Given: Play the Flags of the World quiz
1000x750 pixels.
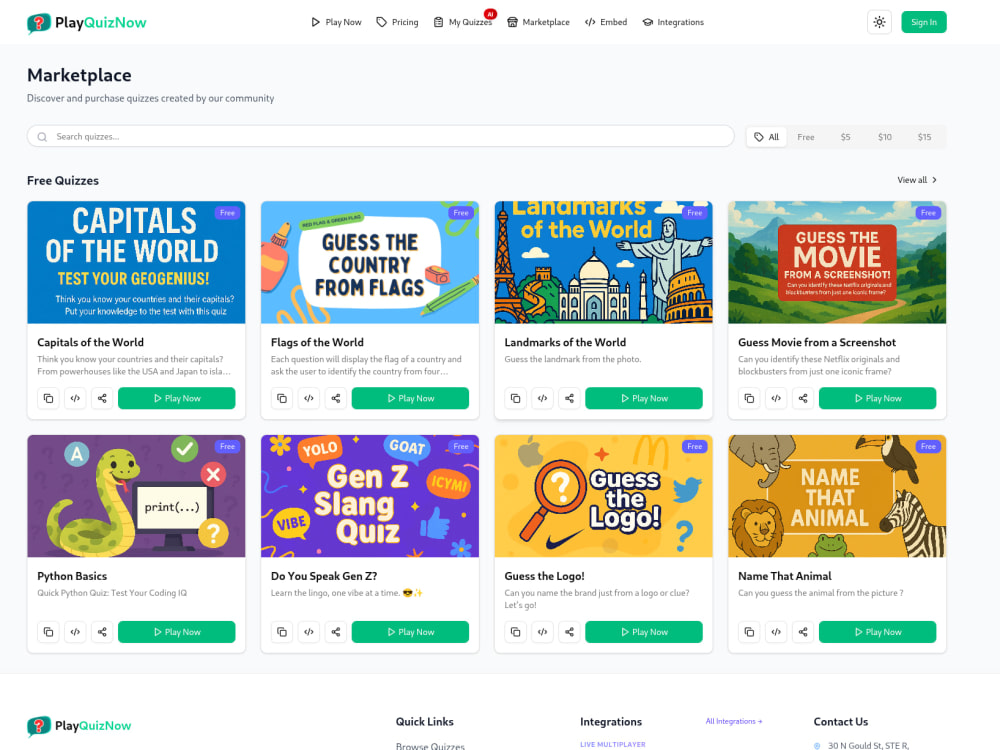Looking at the screenshot, I should 410,399.
